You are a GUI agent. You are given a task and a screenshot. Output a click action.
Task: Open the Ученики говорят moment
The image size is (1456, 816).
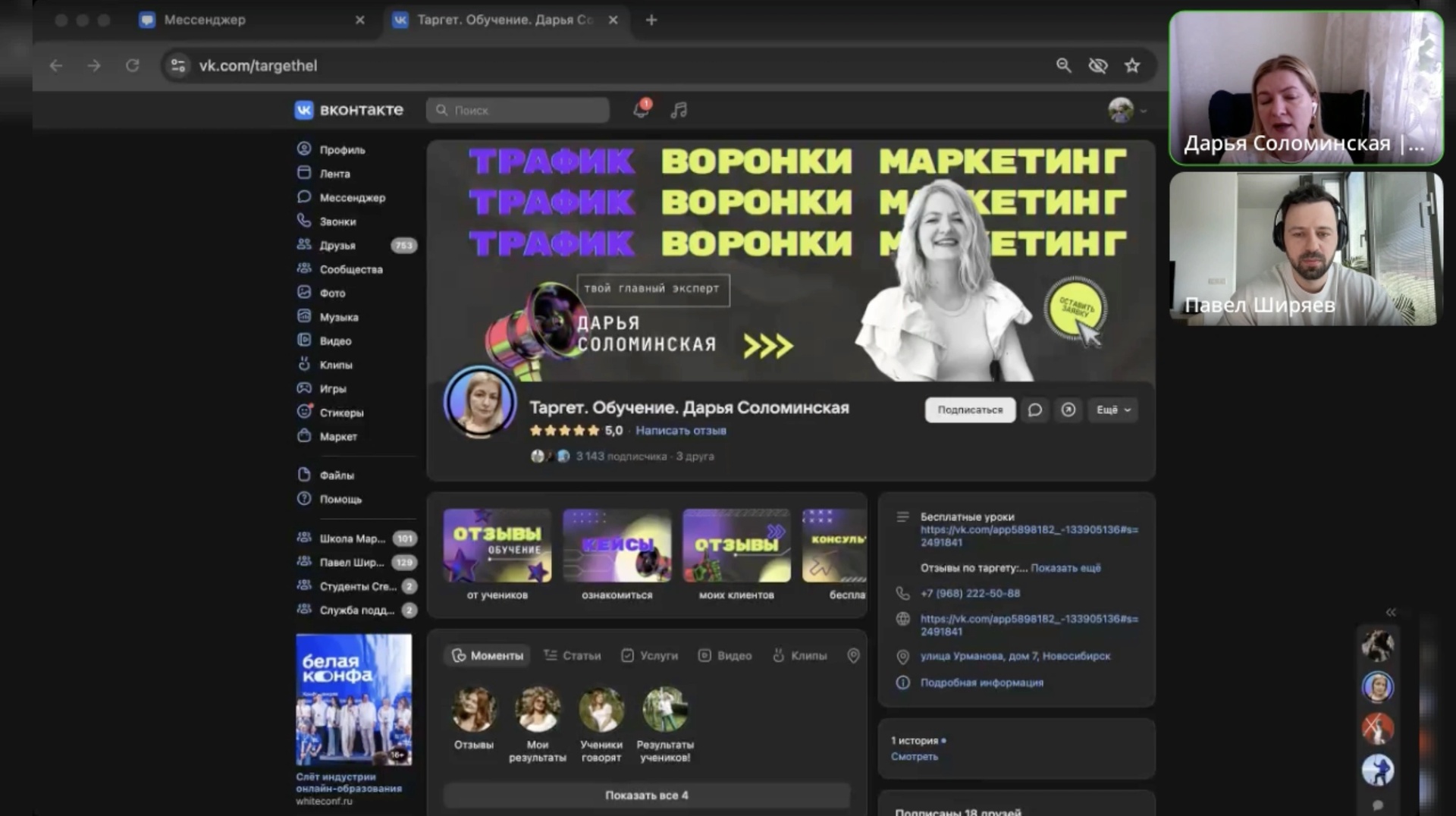[601, 724]
